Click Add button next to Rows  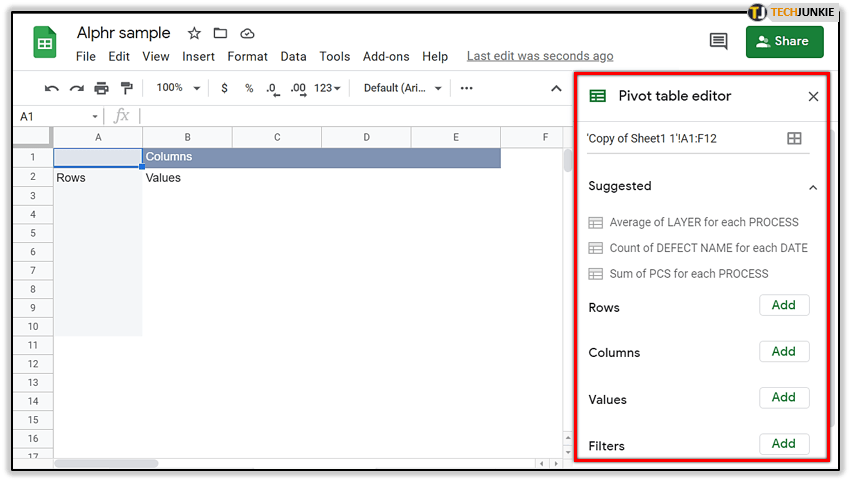point(784,306)
